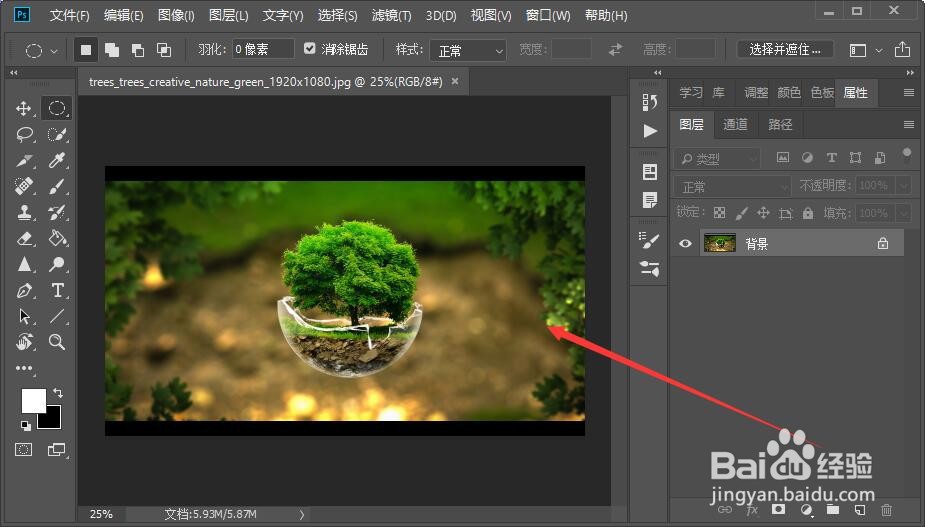Viewport: 925px width, 527px height.
Task: Select the Clone Stamp tool
Action: point(24,212)
